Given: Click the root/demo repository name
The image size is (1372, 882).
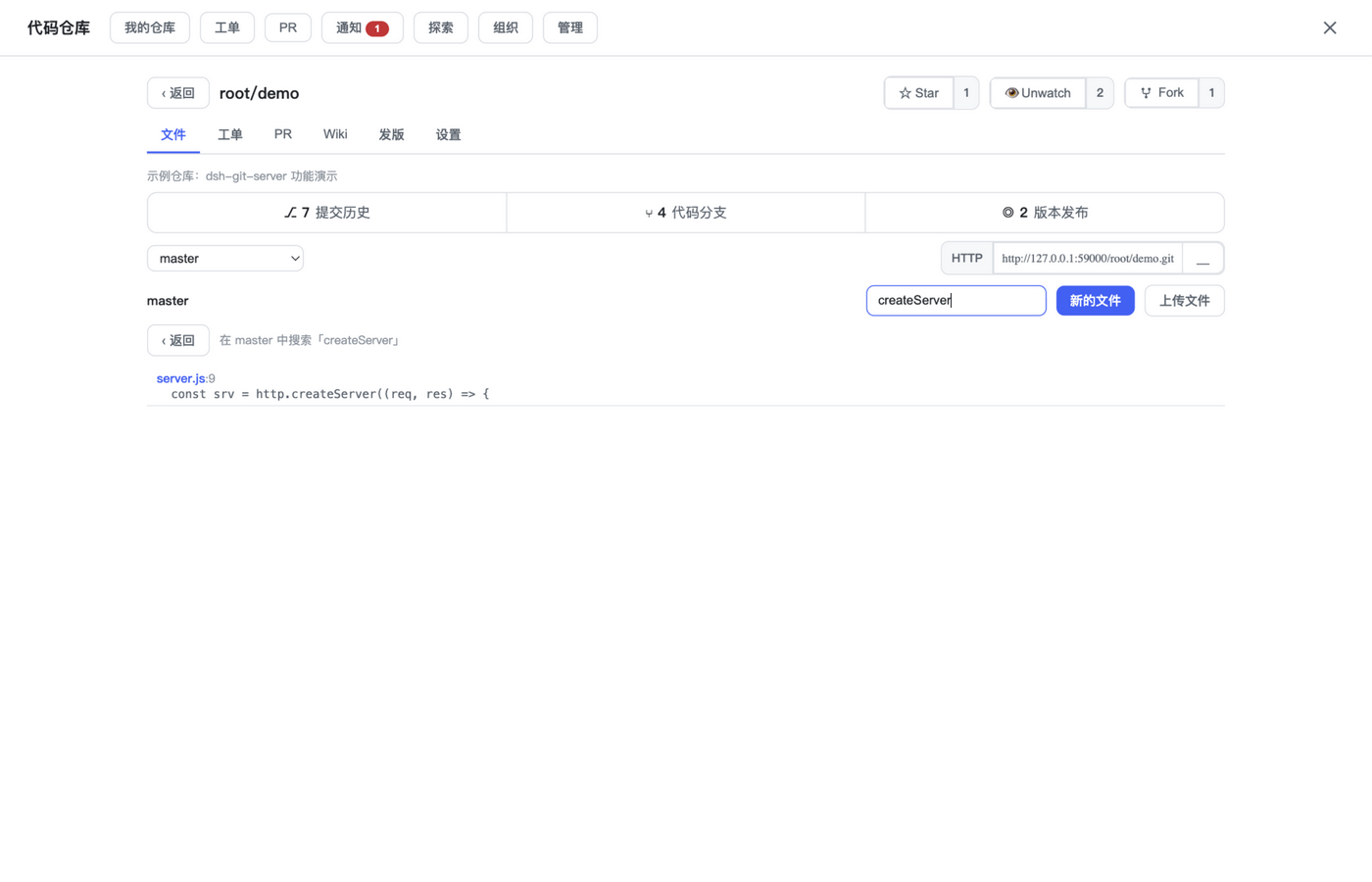Looking at the screenshot, I should pos(260,93).
